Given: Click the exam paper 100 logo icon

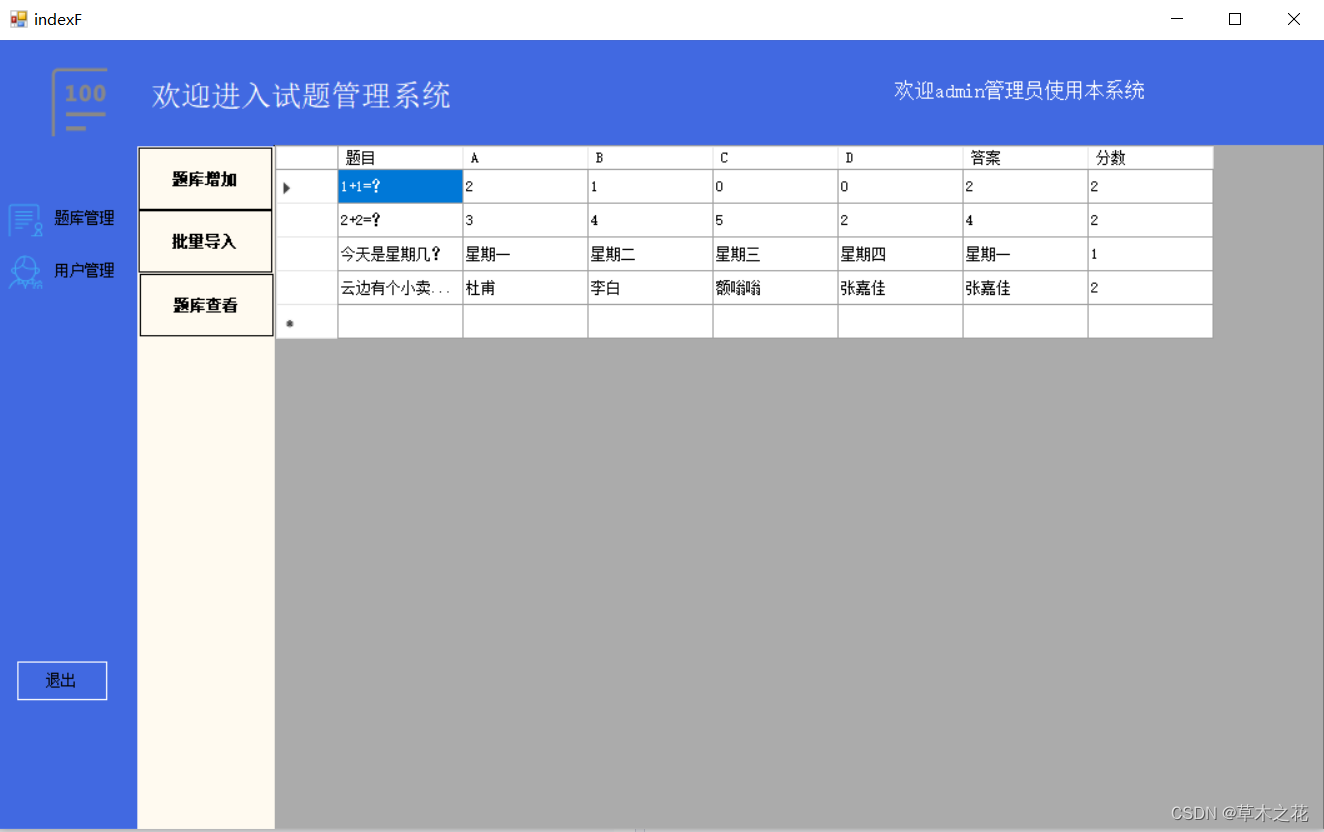Looking at the screenshot, I should (x=80, y=101).
